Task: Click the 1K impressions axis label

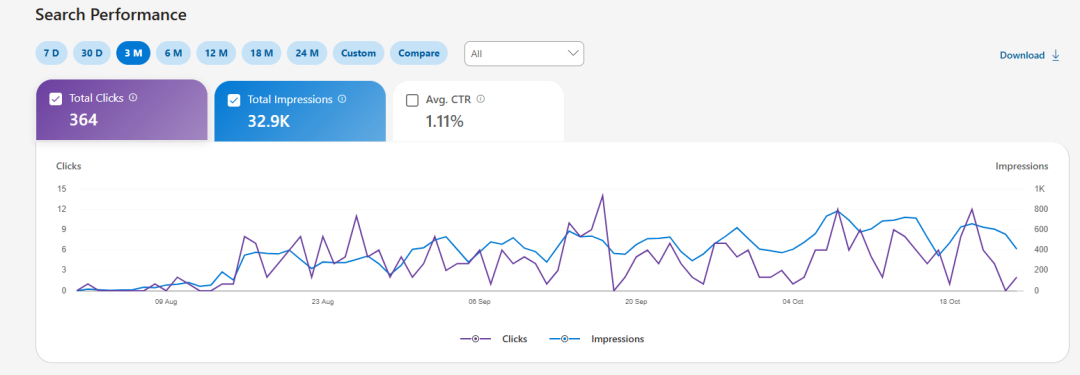Action: tap(1040, 189)
